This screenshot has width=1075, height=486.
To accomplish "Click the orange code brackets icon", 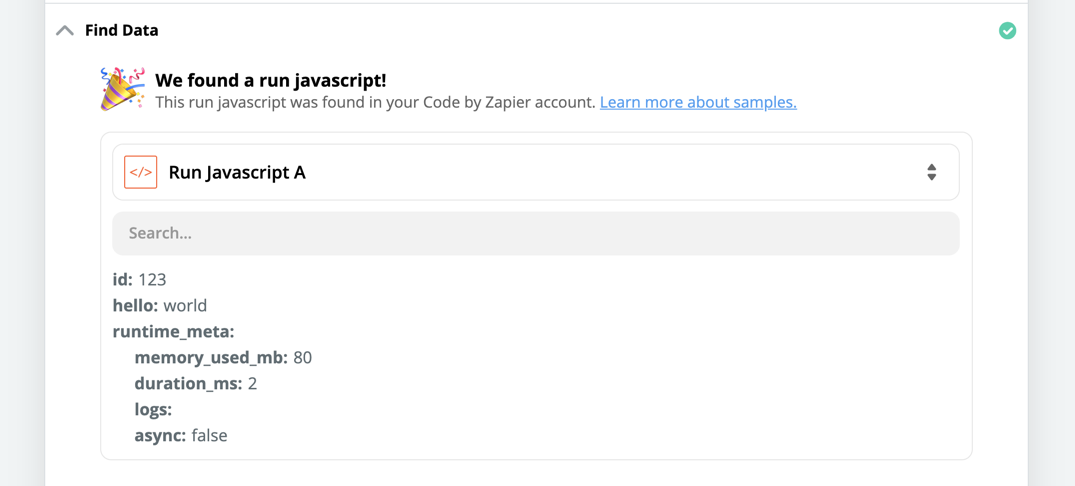I will (141, 172).
